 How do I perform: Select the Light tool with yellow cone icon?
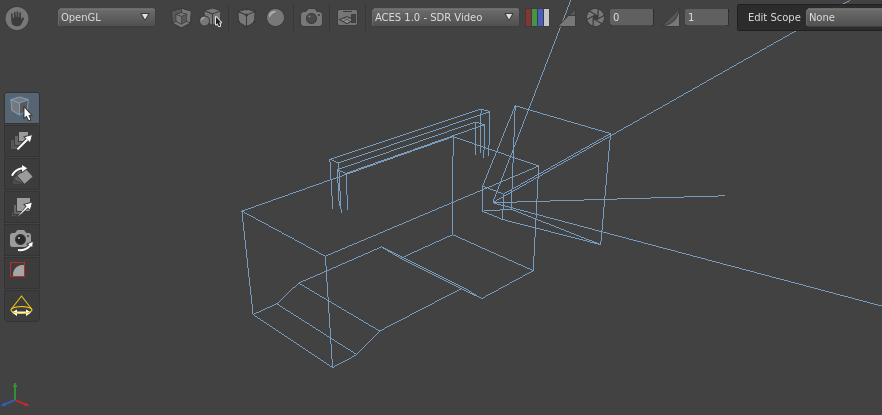21,306
